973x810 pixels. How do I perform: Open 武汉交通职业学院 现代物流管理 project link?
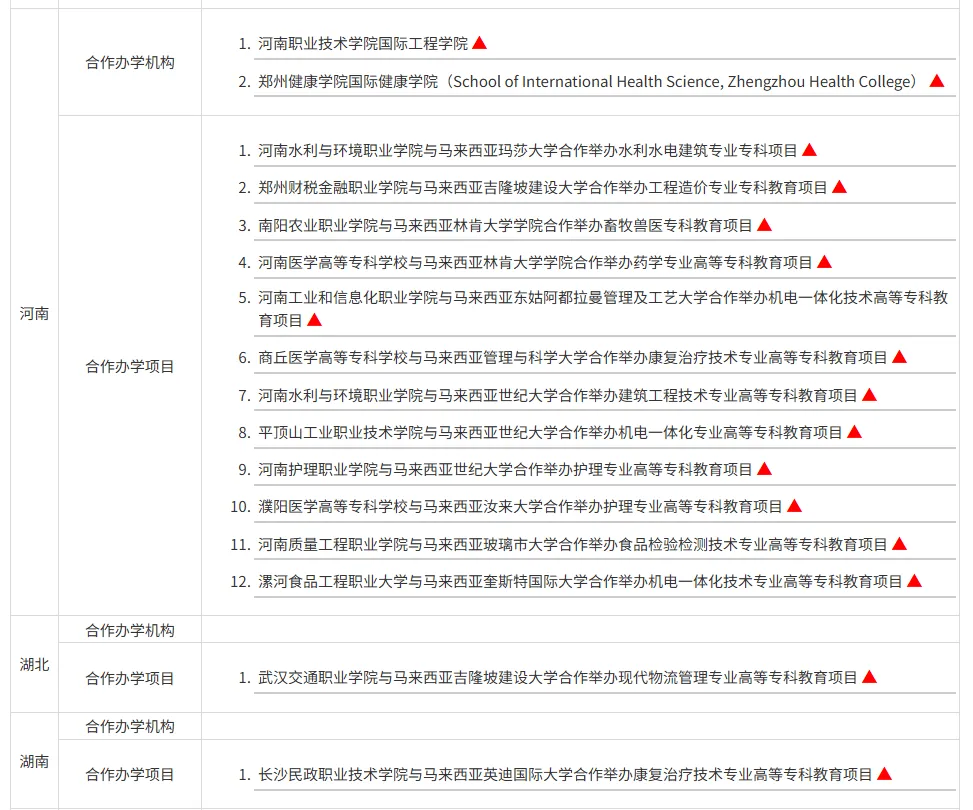(x=558, y=677)
